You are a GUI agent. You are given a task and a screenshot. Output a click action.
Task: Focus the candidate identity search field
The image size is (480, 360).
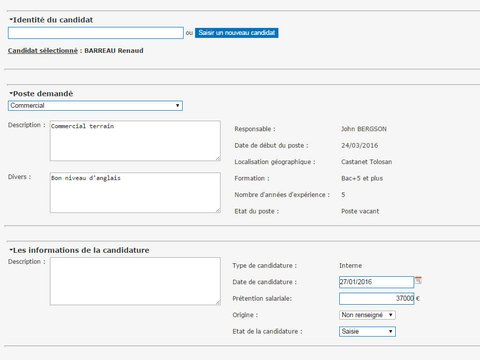tap(96, 33)
